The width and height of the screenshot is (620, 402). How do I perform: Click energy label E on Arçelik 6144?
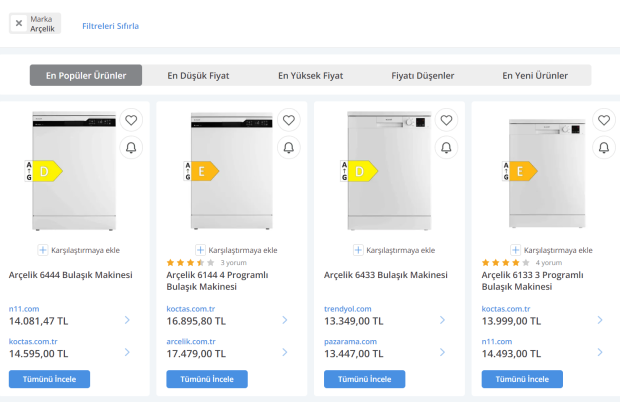coord(201,171)
